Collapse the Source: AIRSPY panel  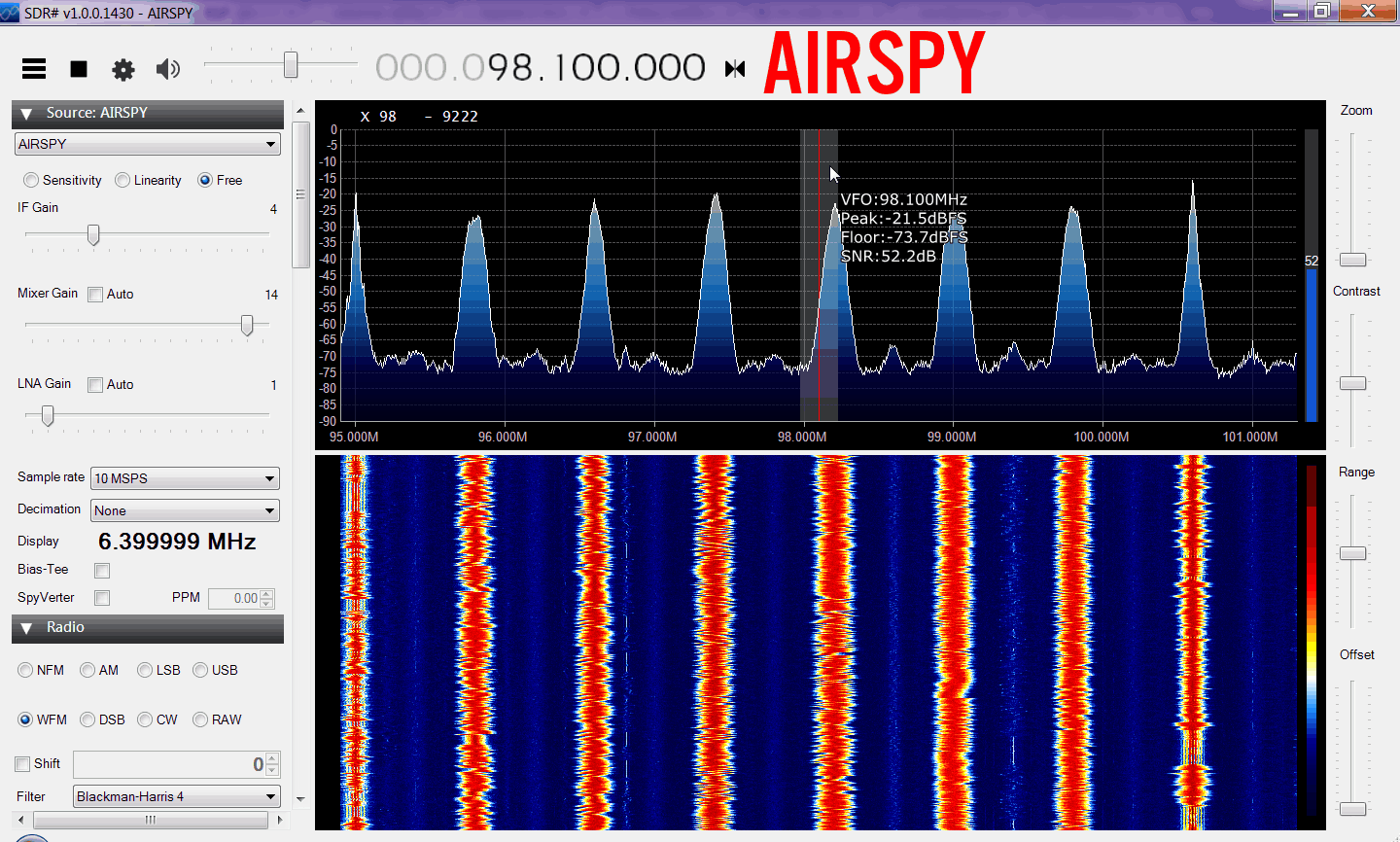click(27, 114)
